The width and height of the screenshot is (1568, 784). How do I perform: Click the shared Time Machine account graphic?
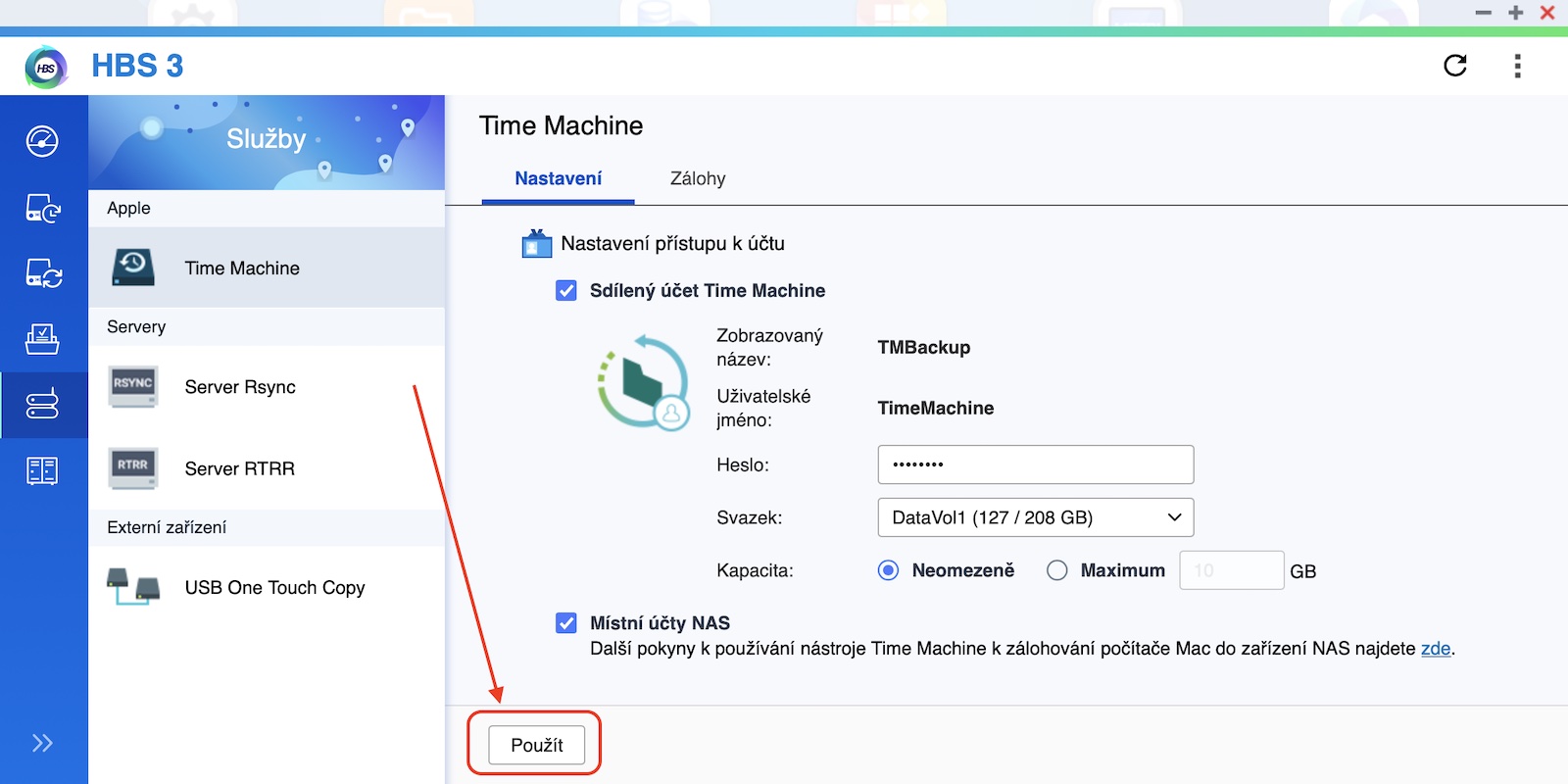click(643, 381)
